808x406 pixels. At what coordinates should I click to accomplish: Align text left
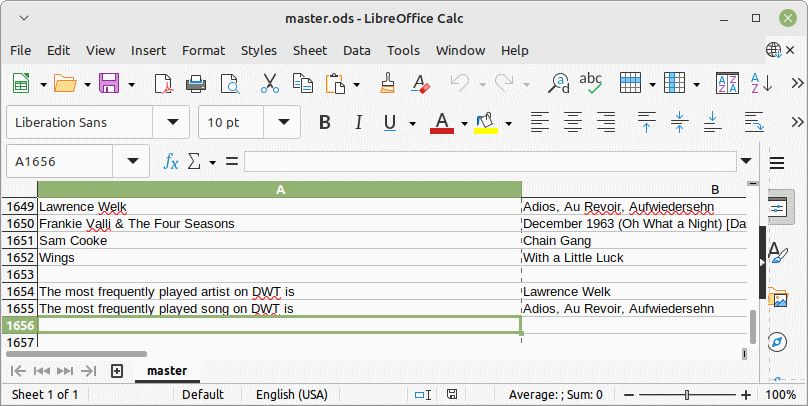point(540,123)
